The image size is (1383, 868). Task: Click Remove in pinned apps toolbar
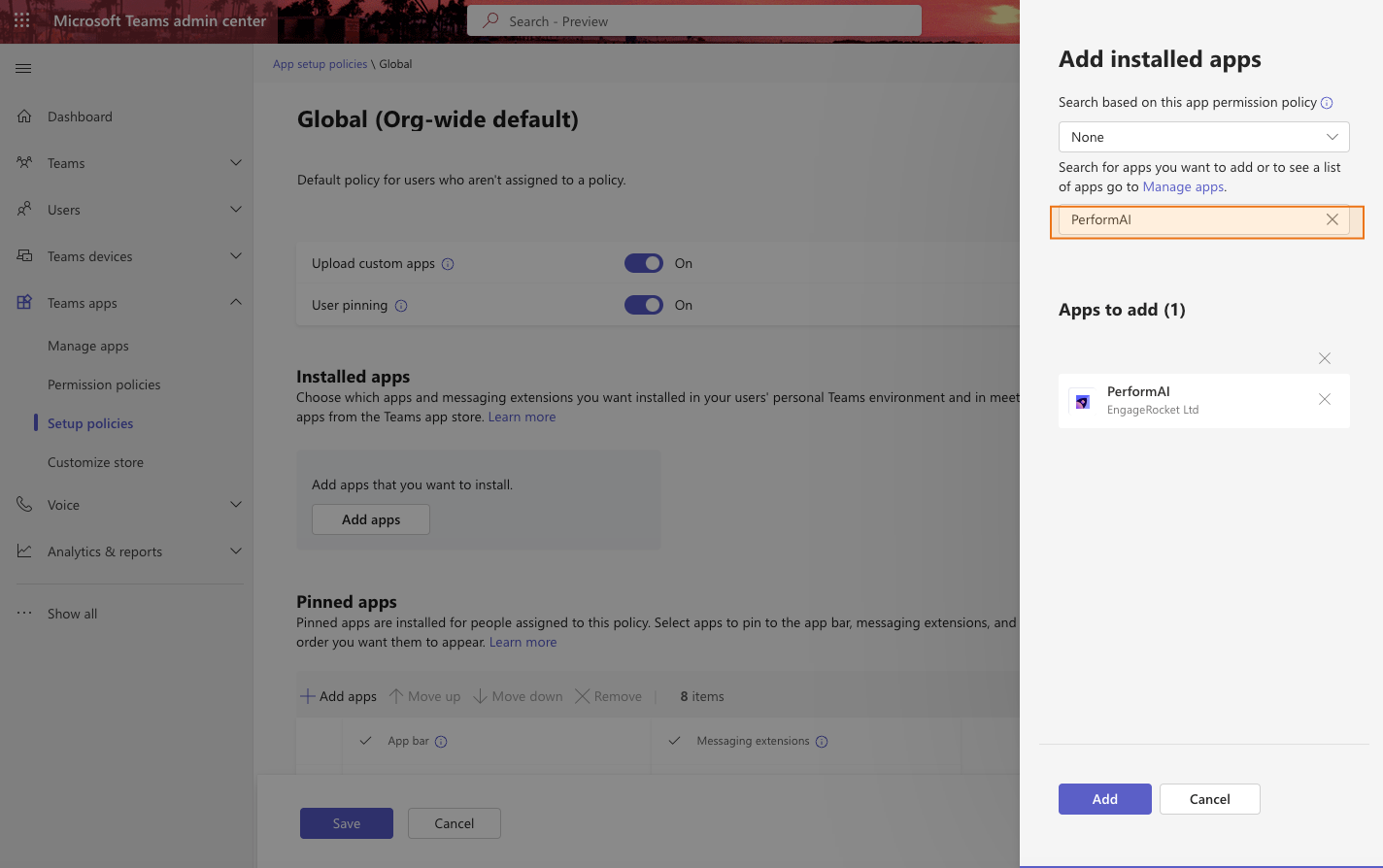[x=609, y=696]
